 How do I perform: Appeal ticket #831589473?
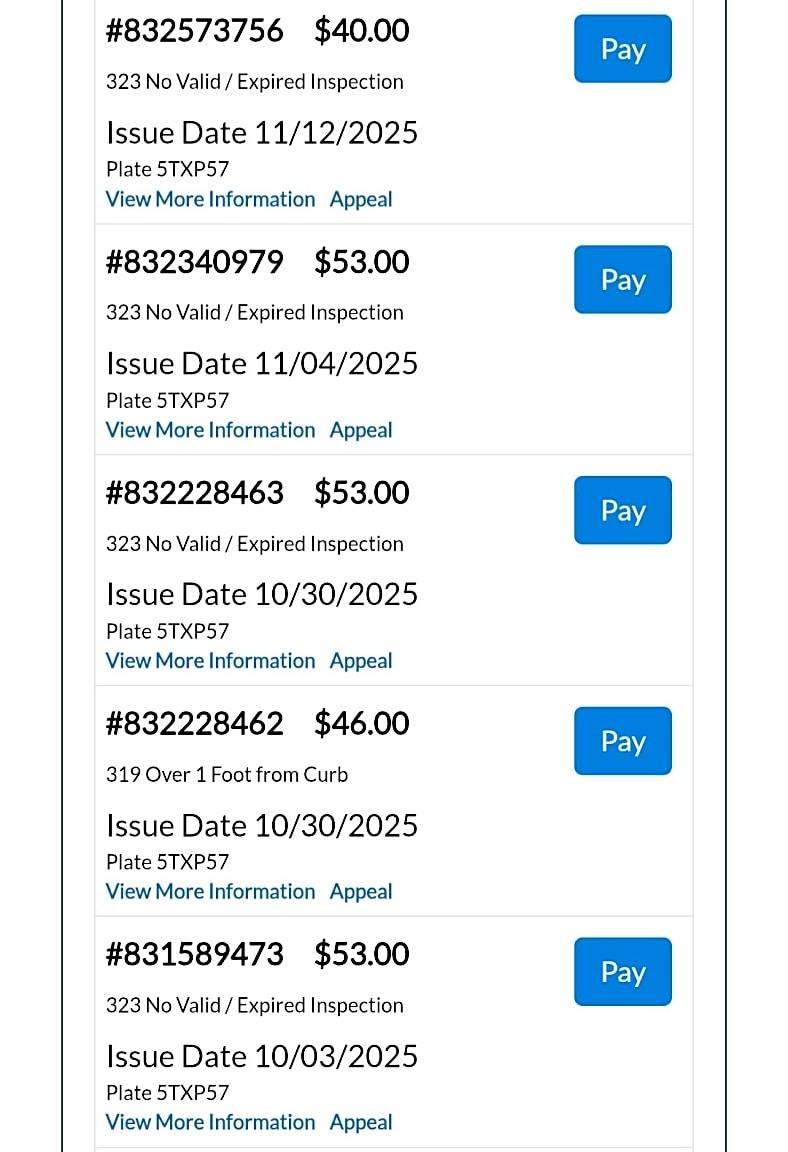(x=361, y=1123)
